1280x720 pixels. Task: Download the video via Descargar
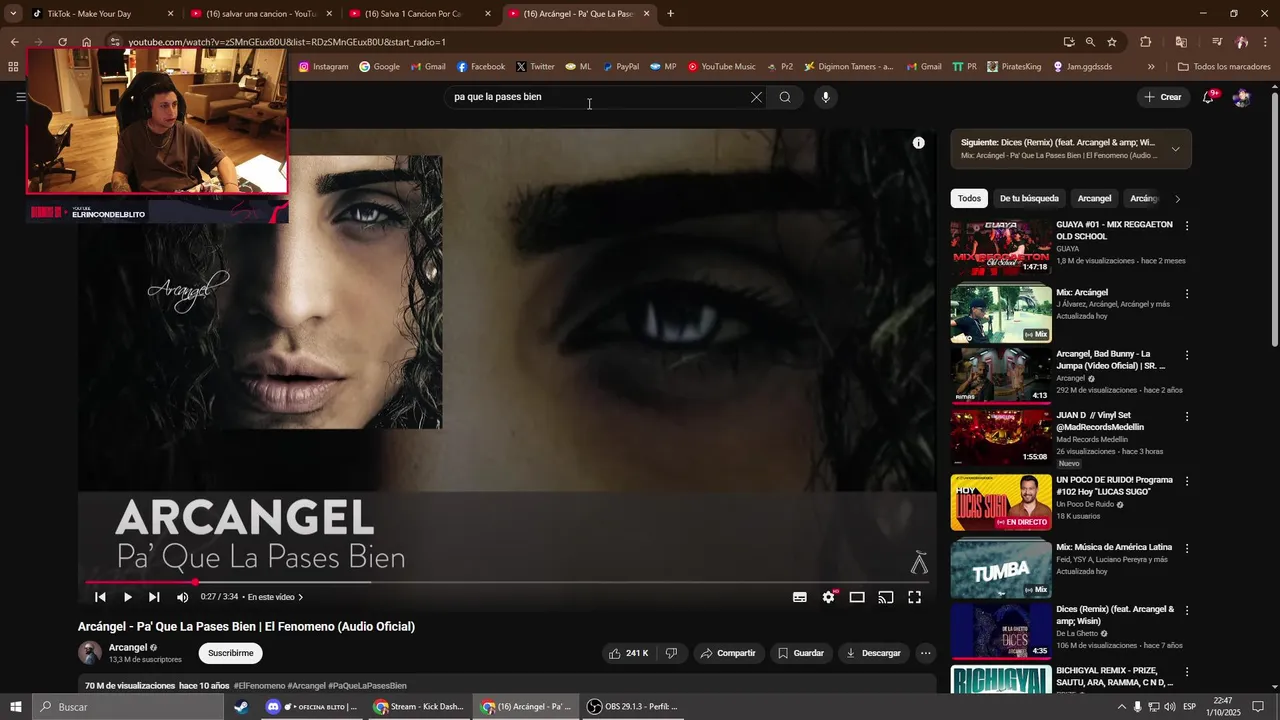tap(874, 653)
